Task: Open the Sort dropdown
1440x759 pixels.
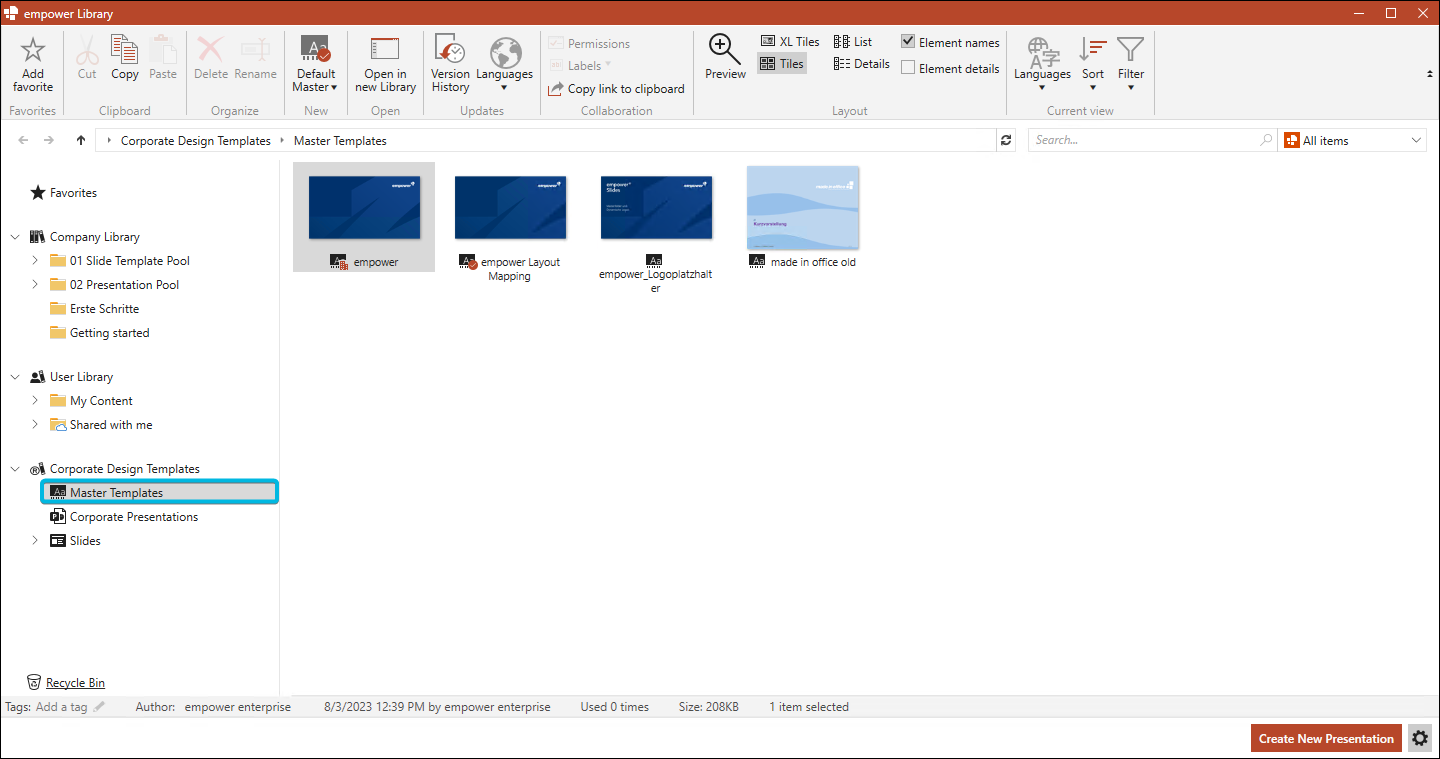Action: click(x=1093, y=64)
